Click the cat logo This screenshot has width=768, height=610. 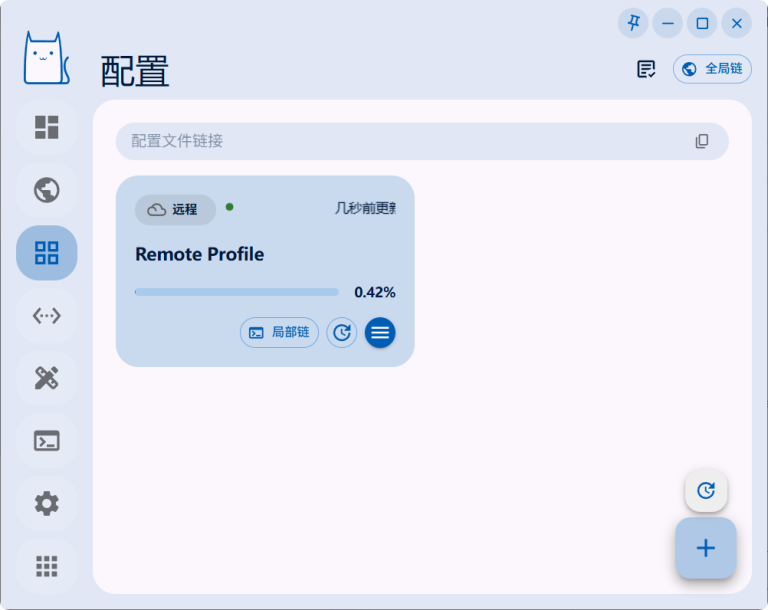(47, 58)
